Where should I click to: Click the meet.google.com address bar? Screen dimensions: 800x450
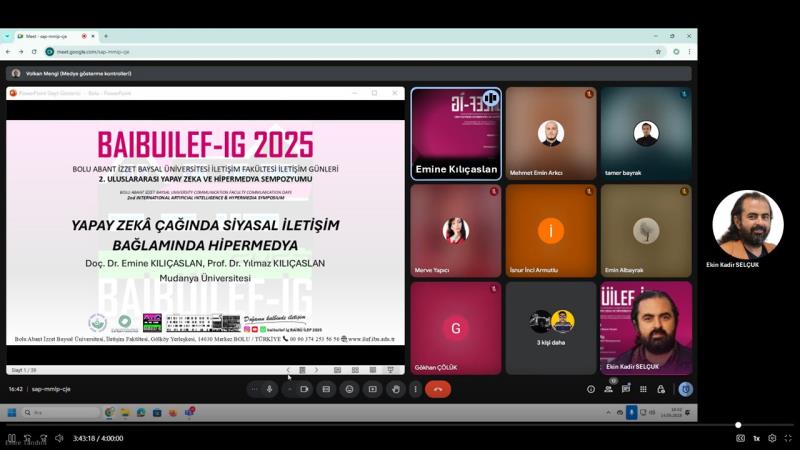coord(300,51)
